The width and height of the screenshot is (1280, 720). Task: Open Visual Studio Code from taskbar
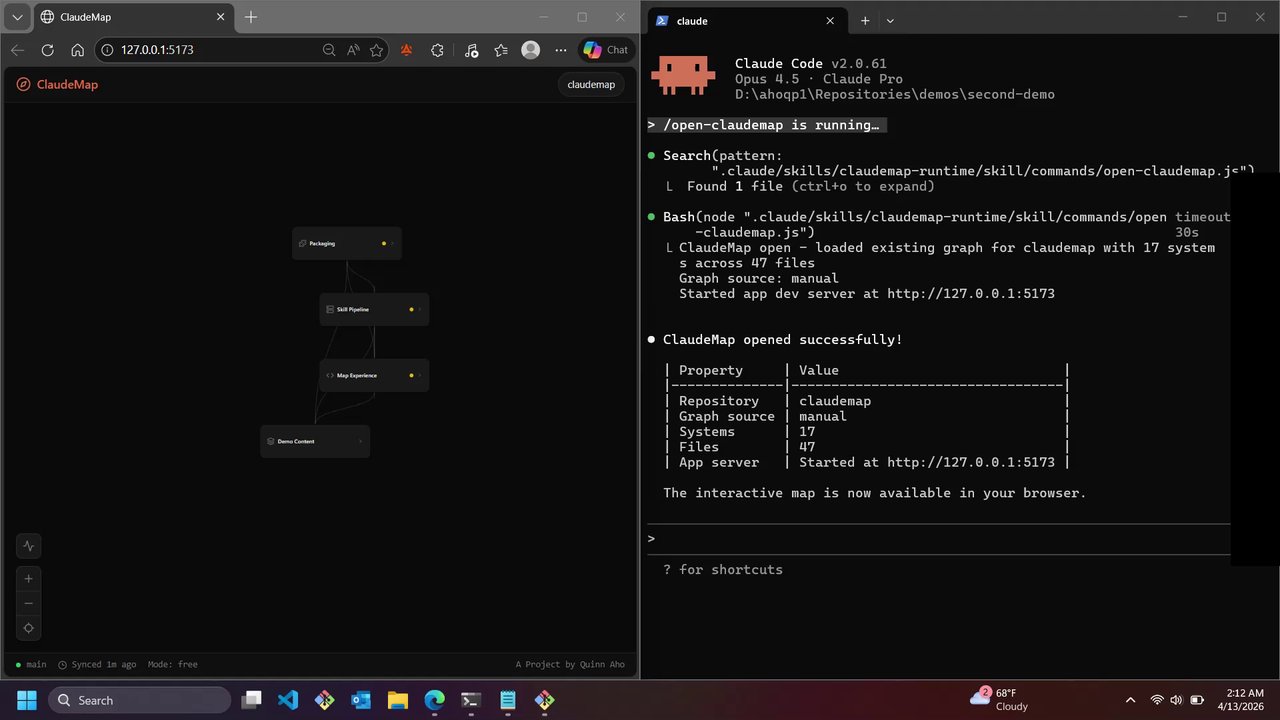[x=288, y=700]
